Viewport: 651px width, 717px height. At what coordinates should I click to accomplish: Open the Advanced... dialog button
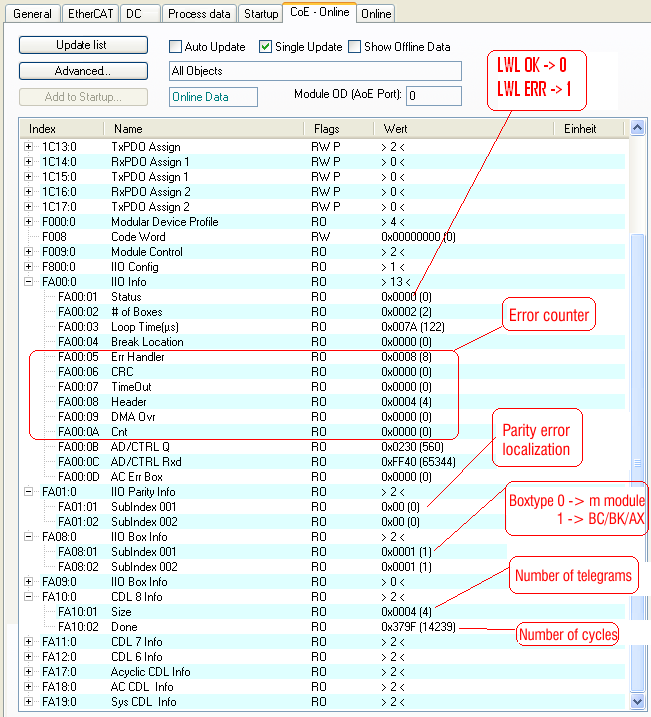click(83, 71)
